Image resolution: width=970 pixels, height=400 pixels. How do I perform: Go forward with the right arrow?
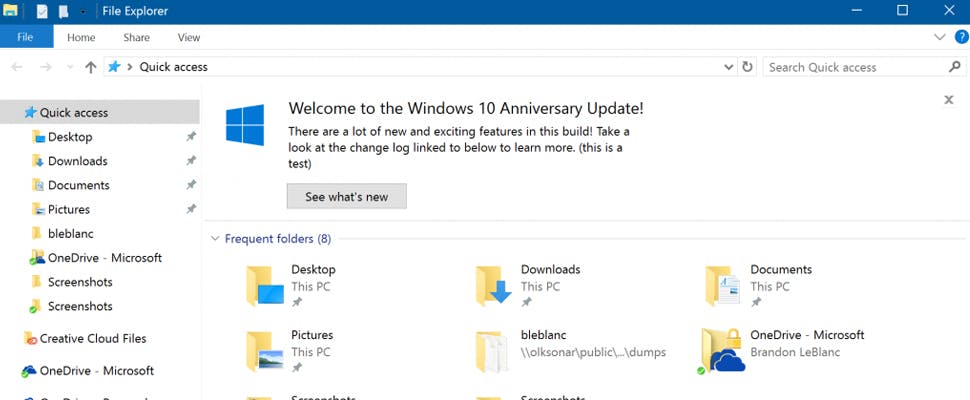point(46,67)
